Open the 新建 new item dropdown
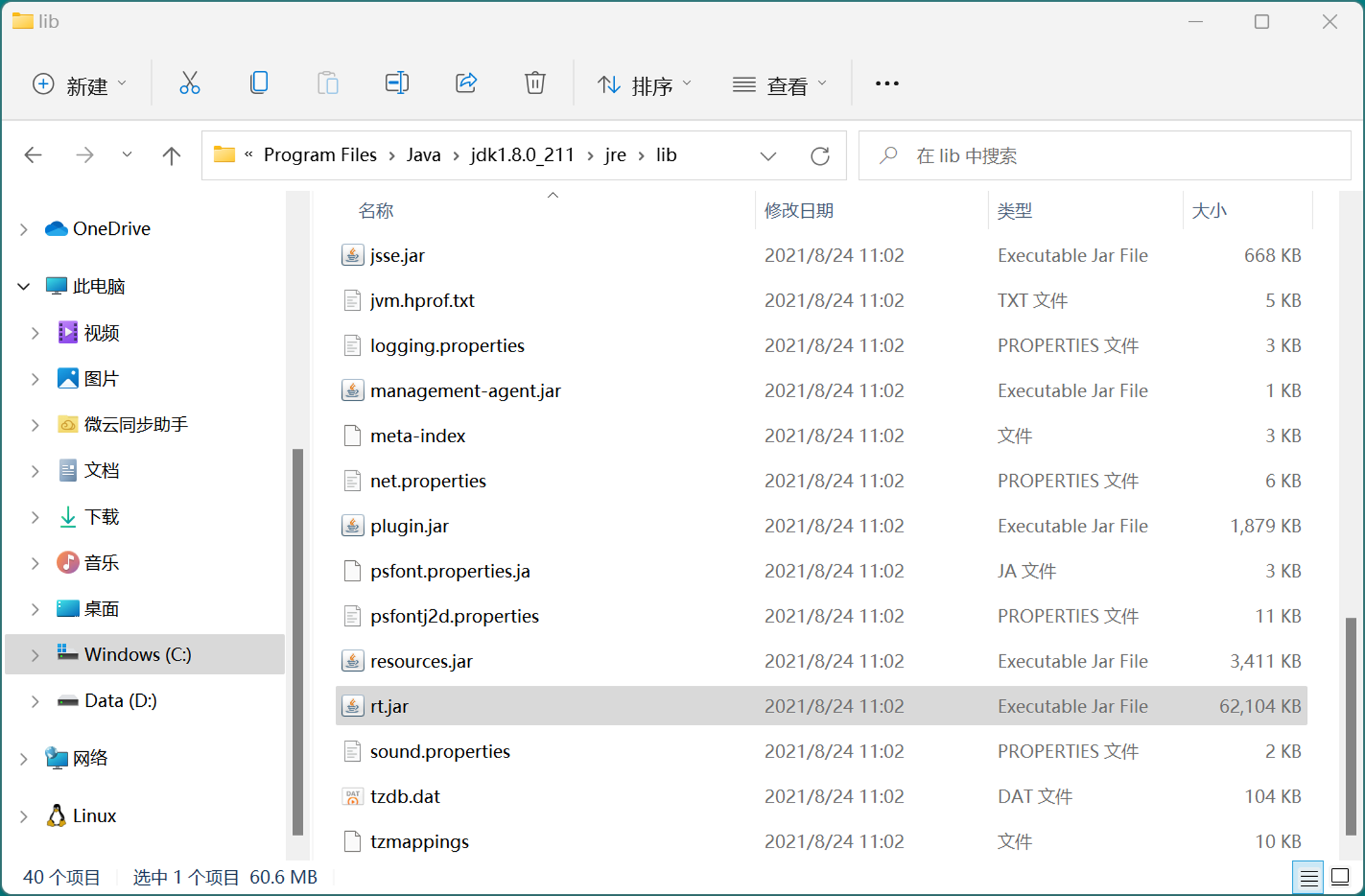The image size is (1365, 896). (x=80, y=85)
